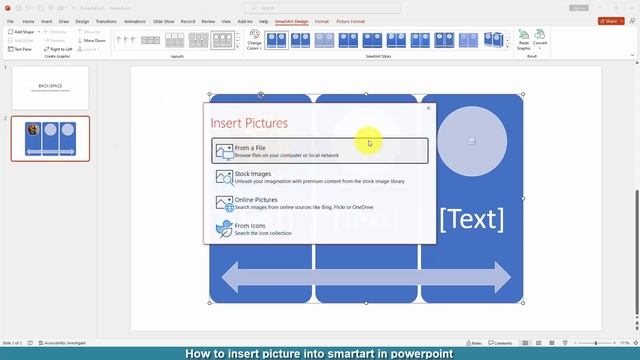Apply third pale SmartArt style thumbnail
The image size is (640, 360).
coord(324,40)
